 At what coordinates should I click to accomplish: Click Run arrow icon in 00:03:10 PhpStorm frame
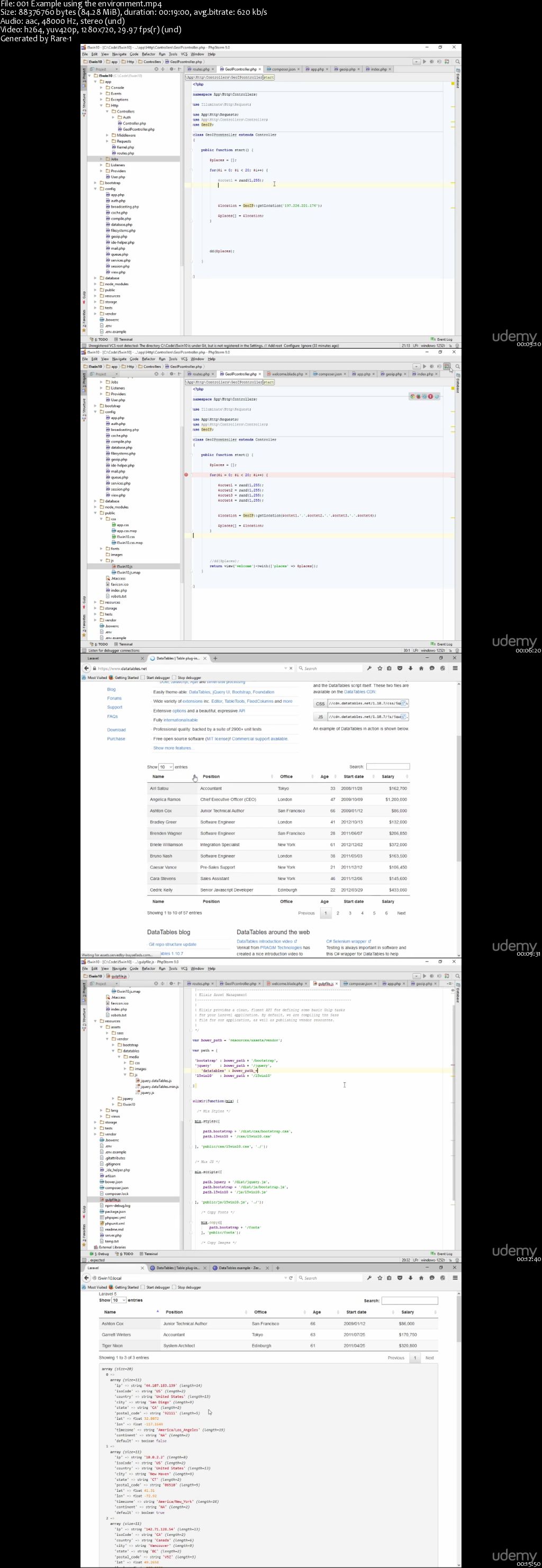[x=424, y=61]
